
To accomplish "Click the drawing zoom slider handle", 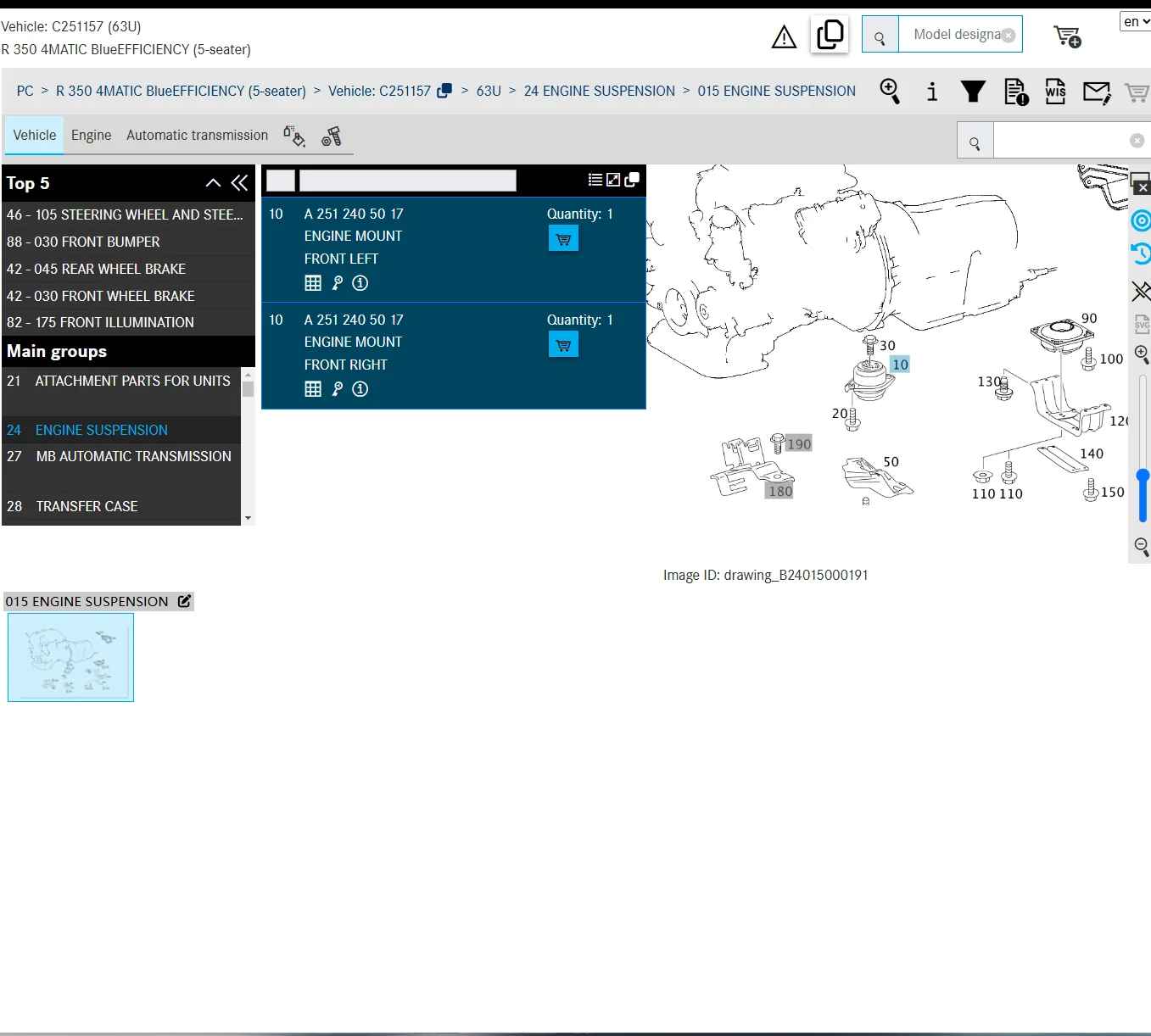I will click(1143, 477).
